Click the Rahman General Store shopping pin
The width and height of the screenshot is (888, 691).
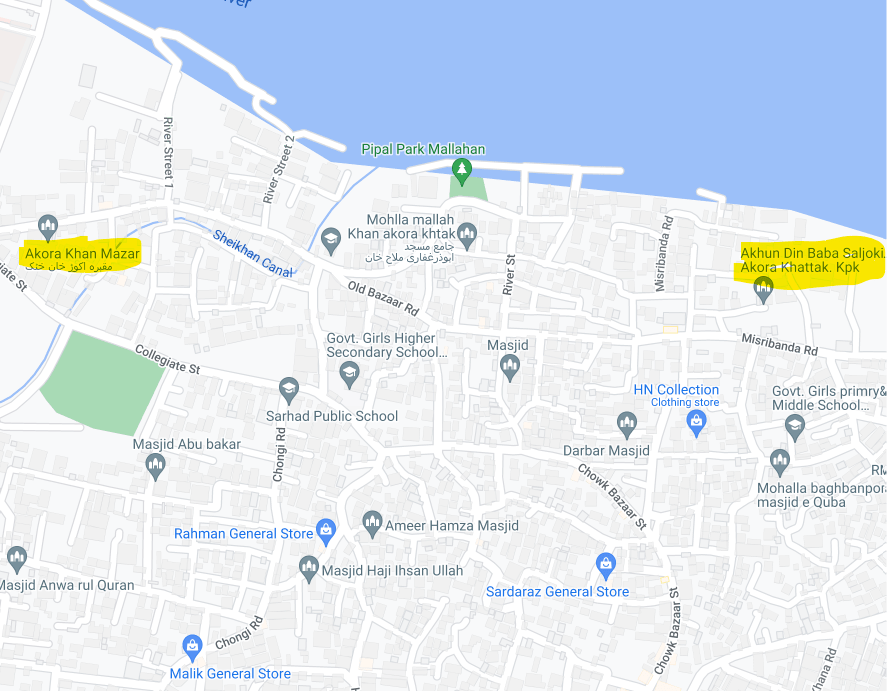pyautogui.click(x=326, y=532)
